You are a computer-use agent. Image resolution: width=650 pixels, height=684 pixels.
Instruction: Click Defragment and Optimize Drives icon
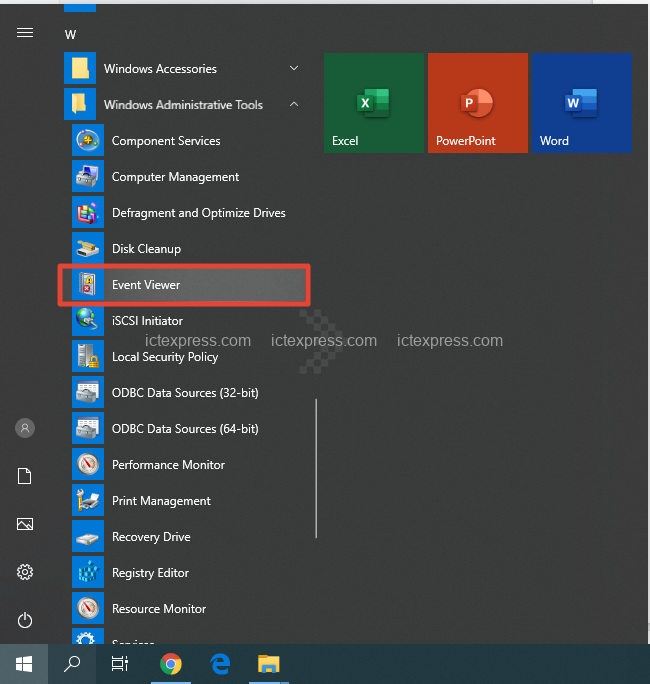pyautogui.click(x=88, y=213)
